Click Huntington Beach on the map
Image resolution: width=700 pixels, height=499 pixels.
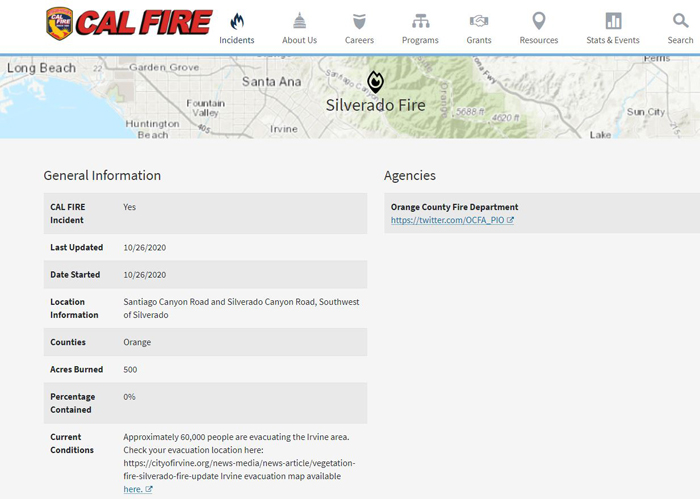[x=153, y=129]
